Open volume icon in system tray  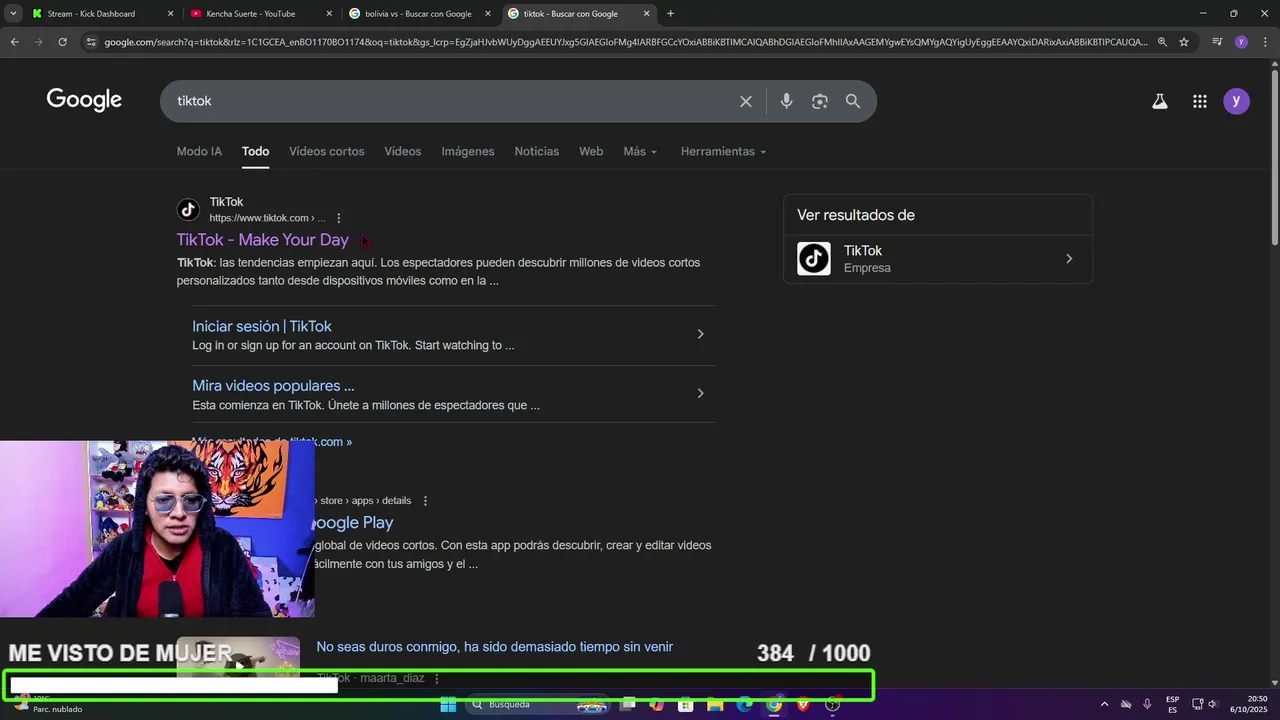(x=1213, y=705)
